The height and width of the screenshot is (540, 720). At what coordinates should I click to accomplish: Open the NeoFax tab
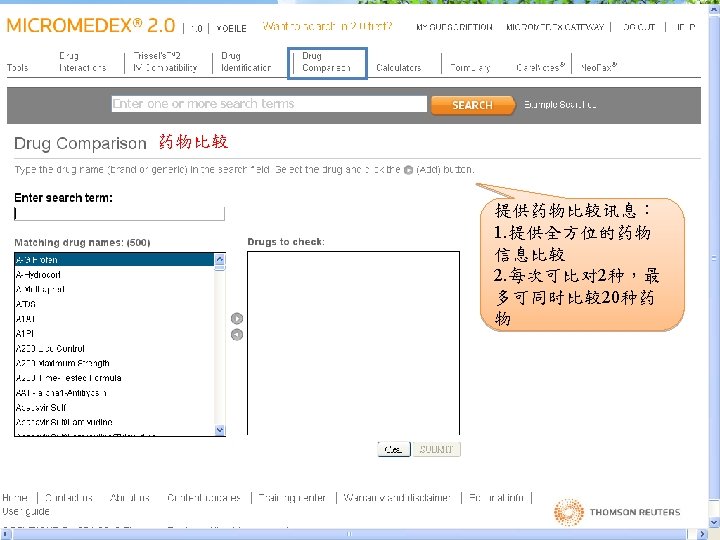599,67
